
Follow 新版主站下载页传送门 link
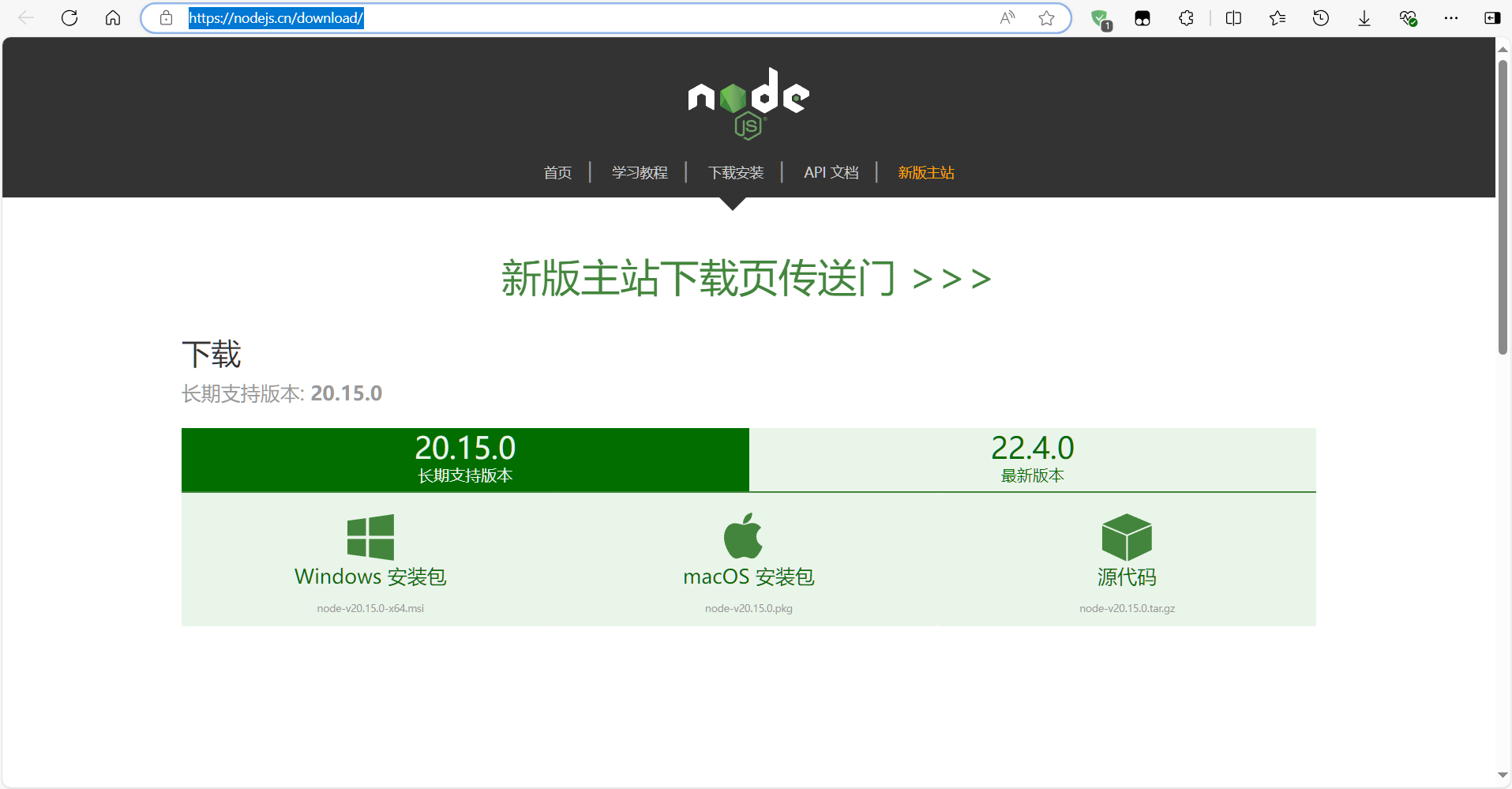[x=746, y=278]
